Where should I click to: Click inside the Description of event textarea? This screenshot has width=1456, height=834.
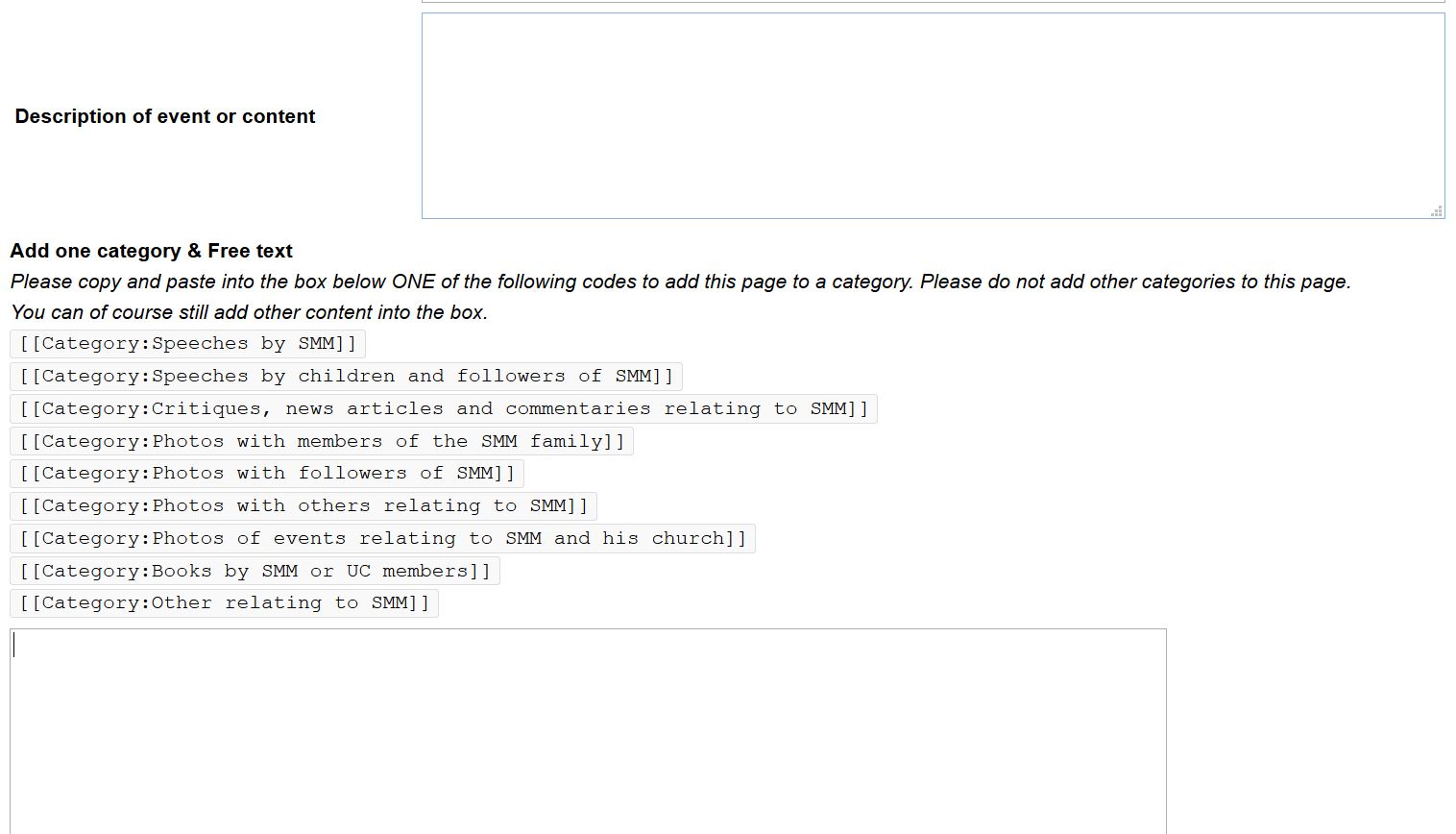pyautogui.click(x=932, y=115)
